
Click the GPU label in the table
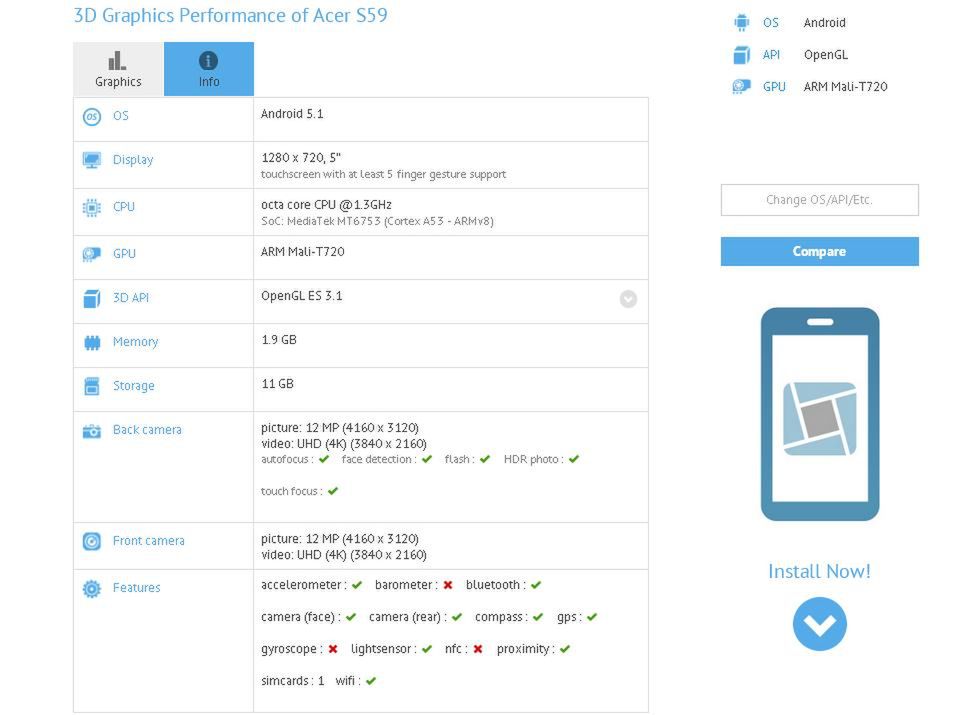click(124, 253)
